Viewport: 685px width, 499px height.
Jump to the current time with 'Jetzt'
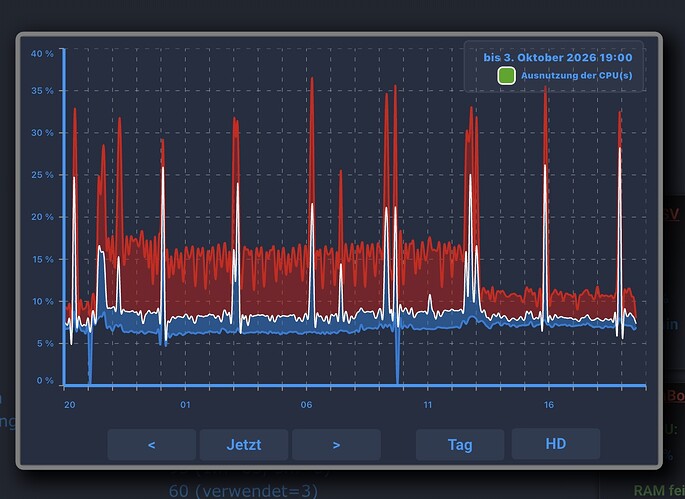click(244, 444)
